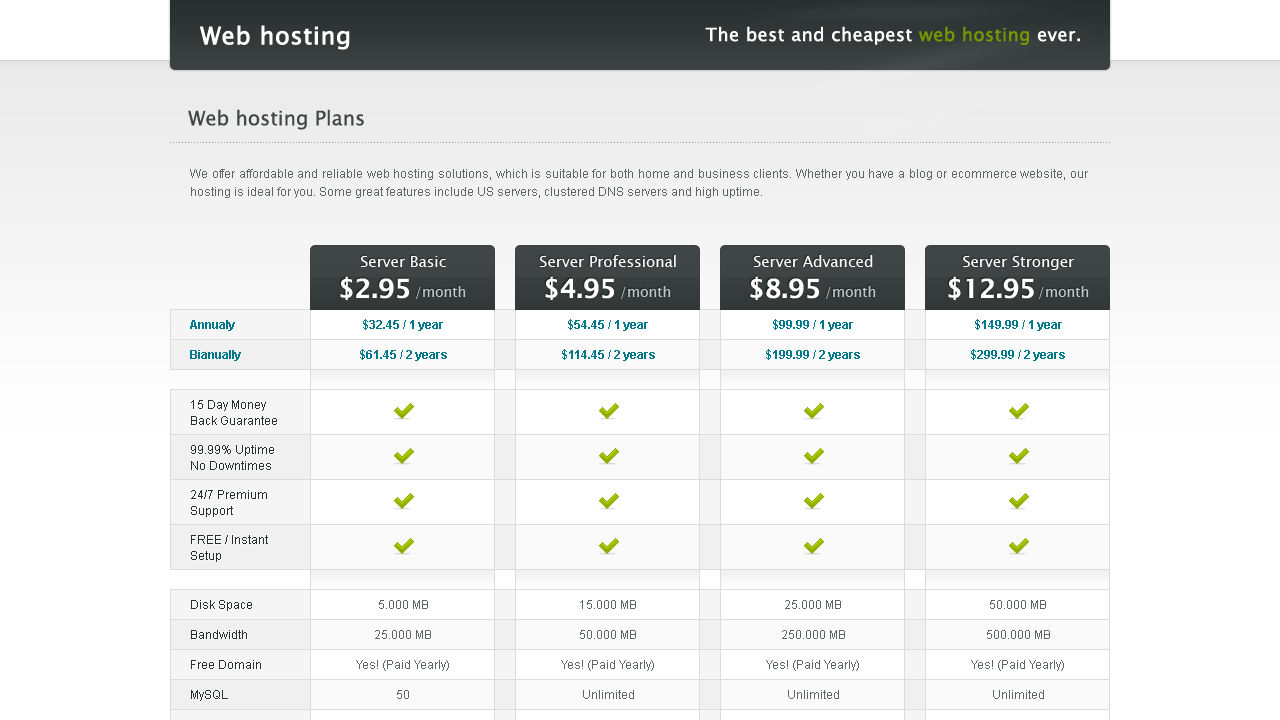Click the $32.45 / 1 year annual price
Screen dimensions: 1280x720
[402, 324]
